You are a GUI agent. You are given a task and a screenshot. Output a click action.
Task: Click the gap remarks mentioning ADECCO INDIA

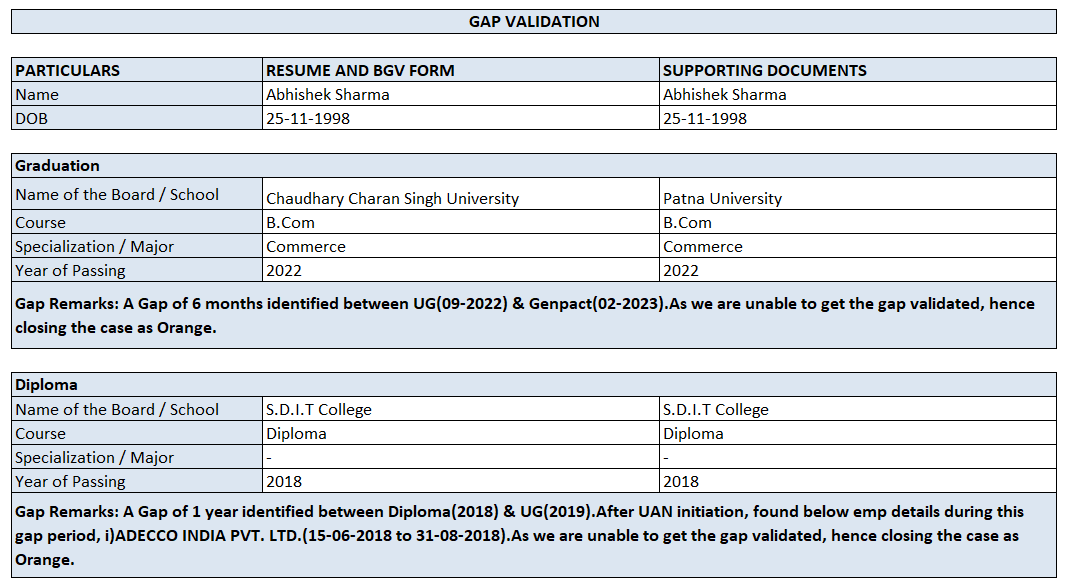[x=520, y=535]
